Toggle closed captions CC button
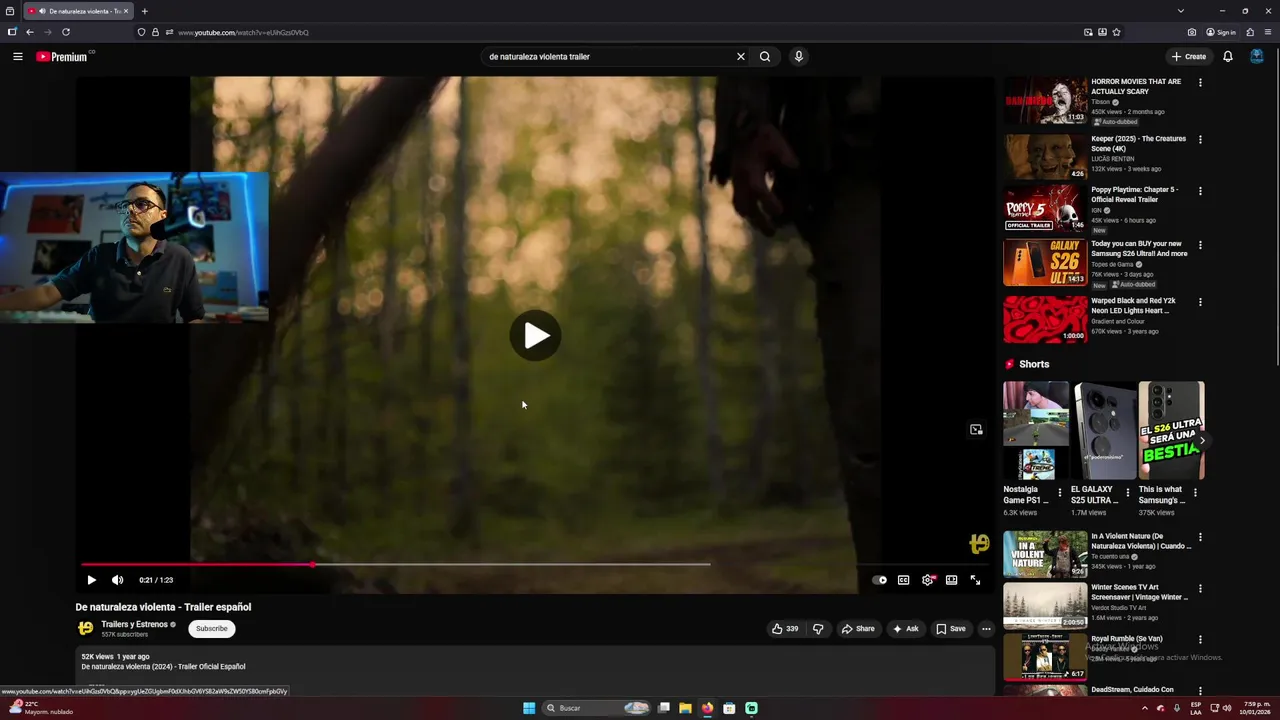 903,580
